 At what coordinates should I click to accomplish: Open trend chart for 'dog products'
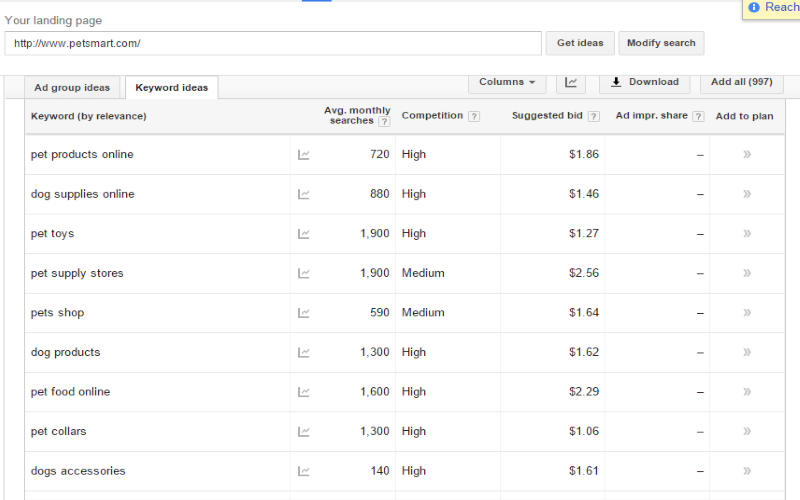[x=304, y=353]
